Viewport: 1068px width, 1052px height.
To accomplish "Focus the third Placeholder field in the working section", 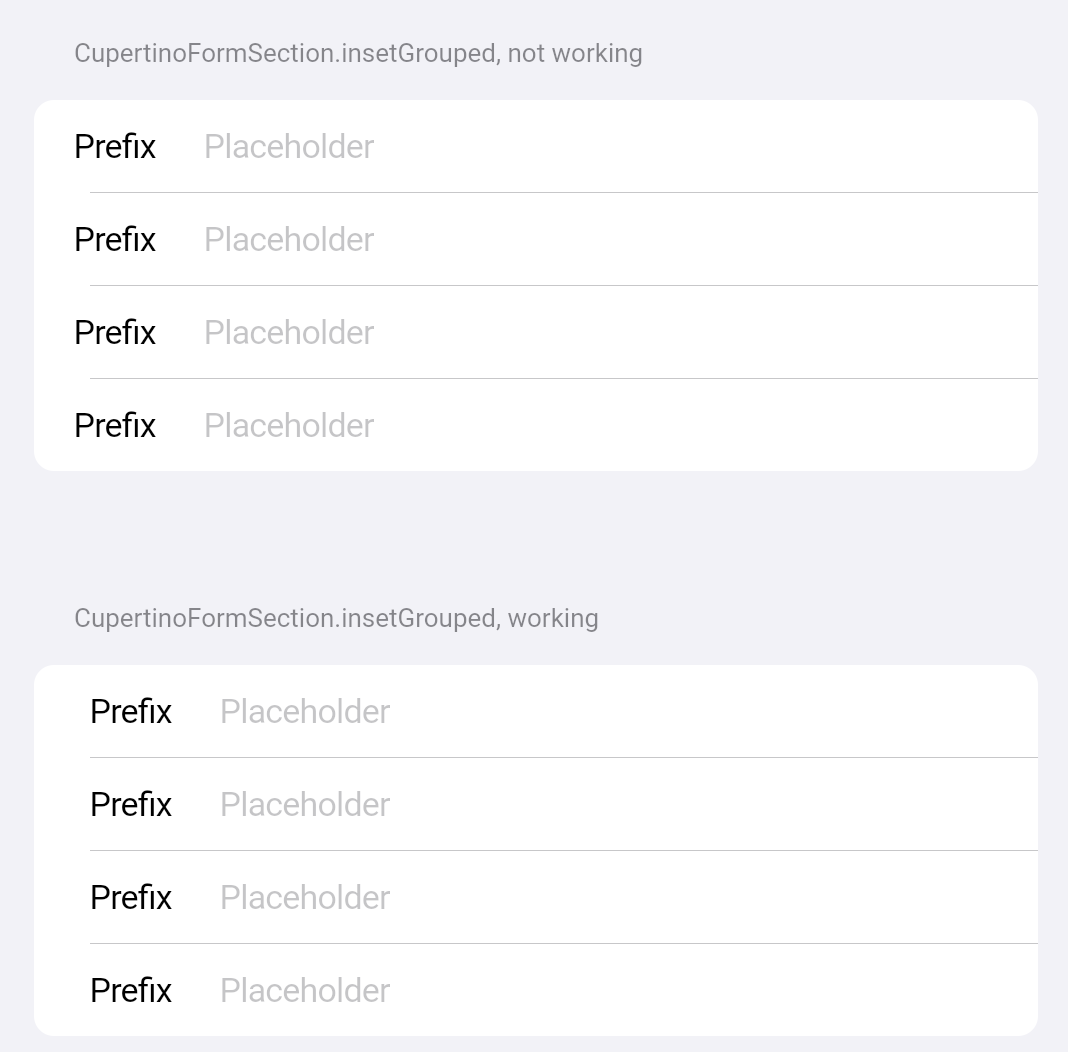I will (304, 897).
